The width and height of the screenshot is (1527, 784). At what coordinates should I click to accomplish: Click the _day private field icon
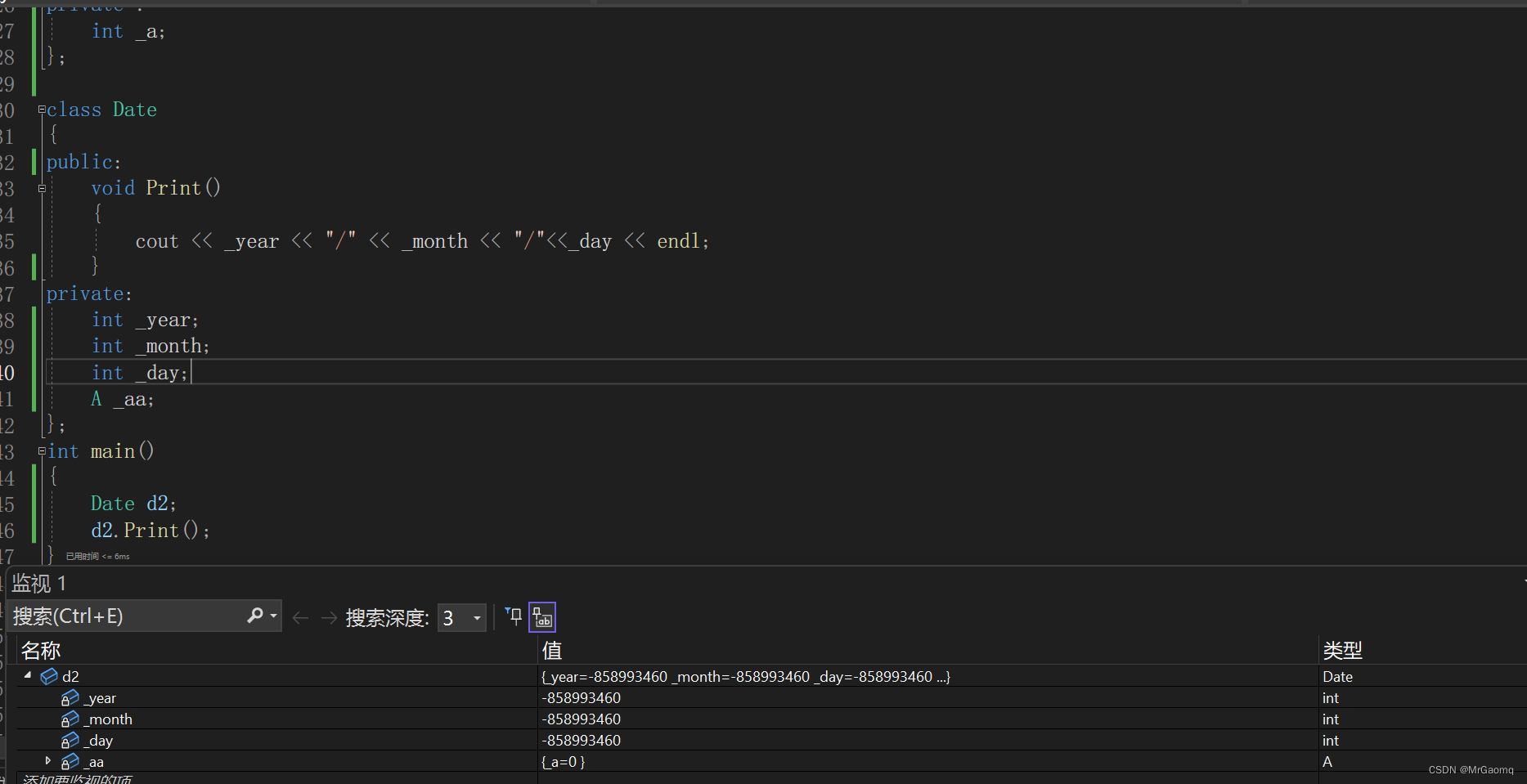pyautogui.click(x=70, y=740)
